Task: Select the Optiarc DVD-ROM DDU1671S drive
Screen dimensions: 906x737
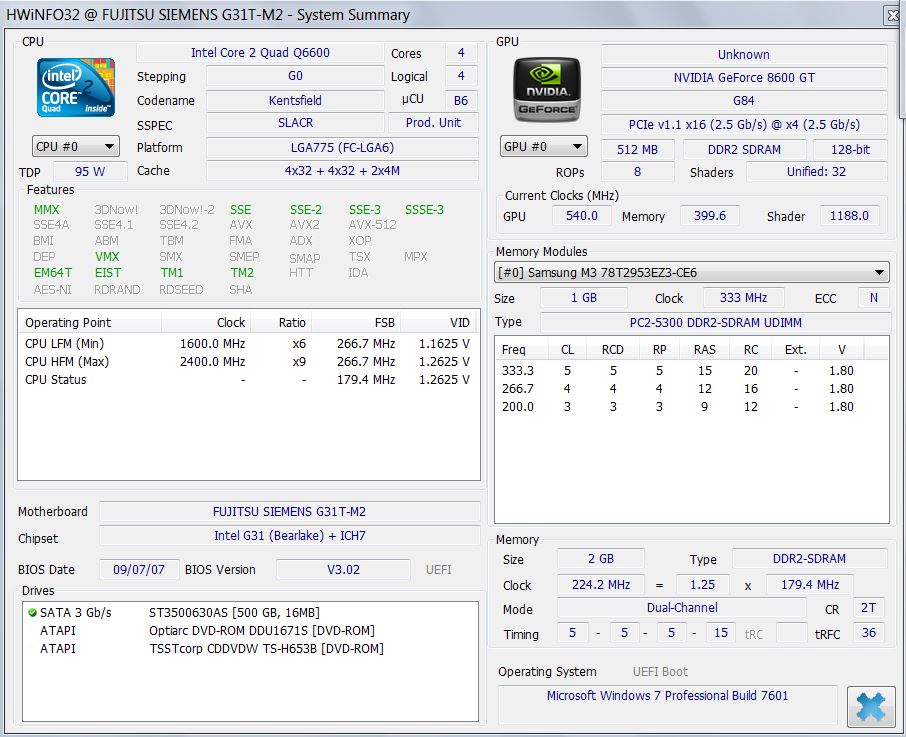Action: click(250, 630)
